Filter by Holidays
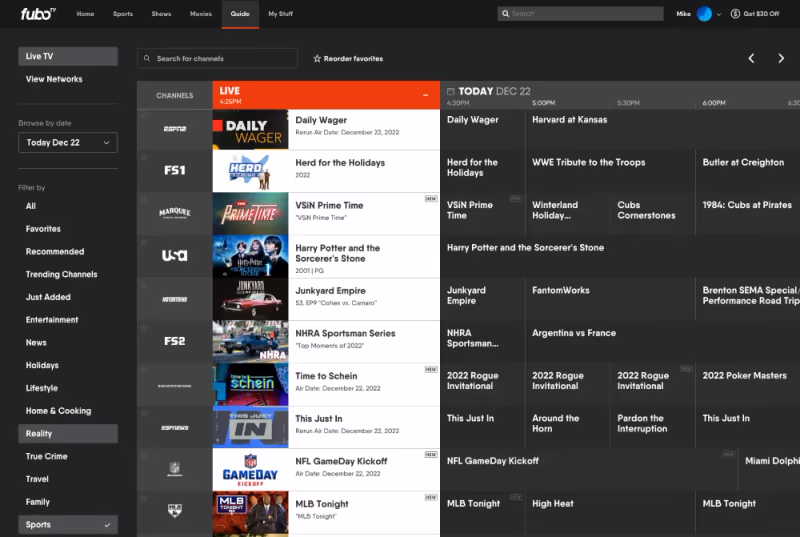The width and height of the screenshot is (800, 537). pyautogui.click(x=42, y=365)
